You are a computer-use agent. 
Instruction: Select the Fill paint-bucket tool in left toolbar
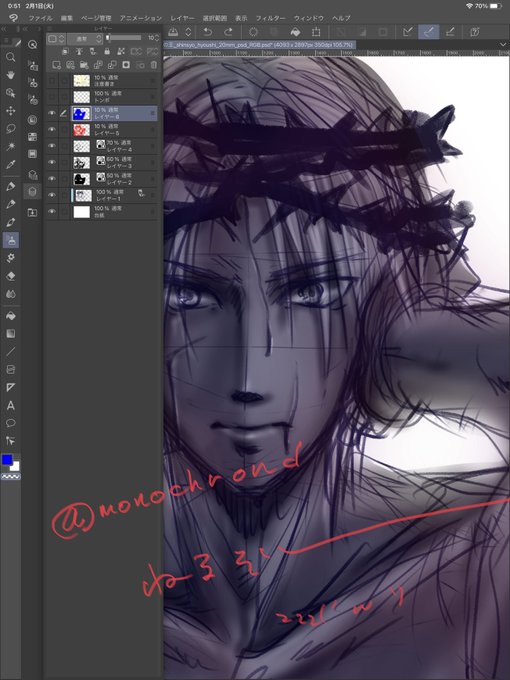pos(10,316)
